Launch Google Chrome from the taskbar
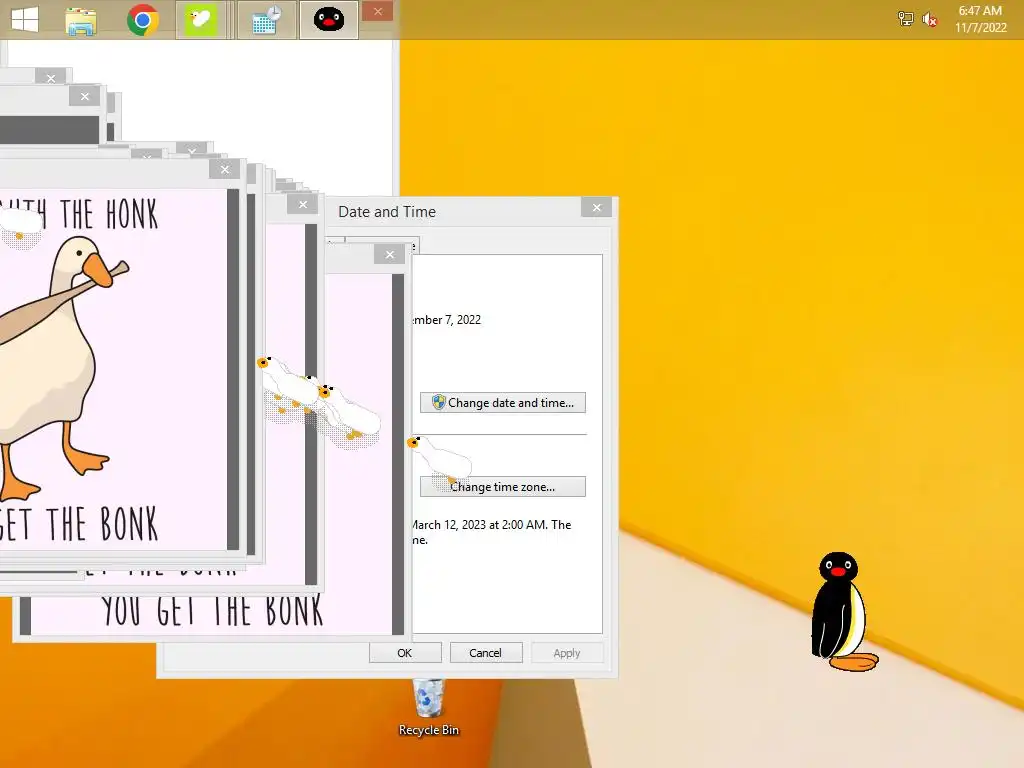 pos(142,20)
